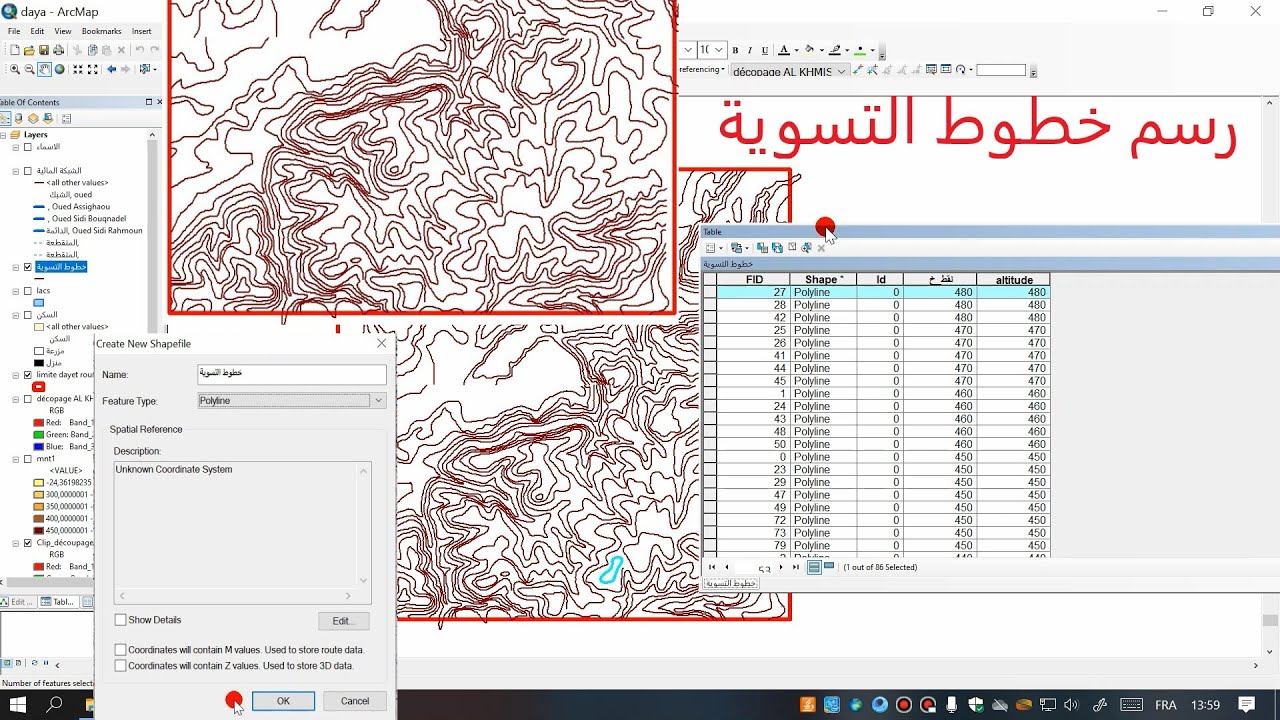This screenshot has width=1280, height=720.
Task: Click the FID column header
Action: tap(754, 280)
